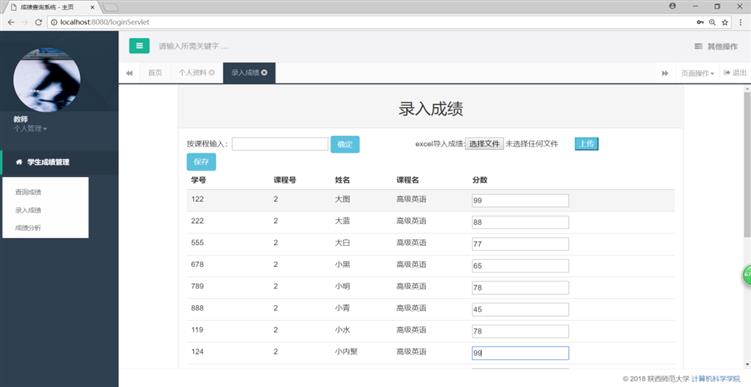Image resolution: width=751 pixels, height=387 pixels.
Task: Click the page vertical scrollbar
Action: (747, 165)
